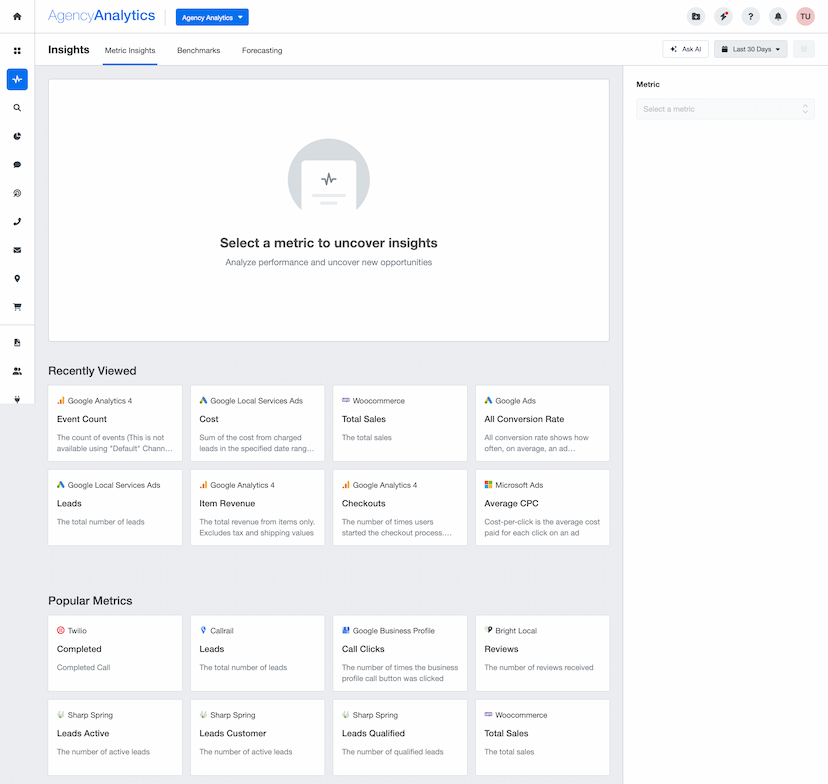This screenshot has height=784, width=828.
Task: Switch to the Benchmarks tab
Action: pyautogui.click(x=199, y=51)
